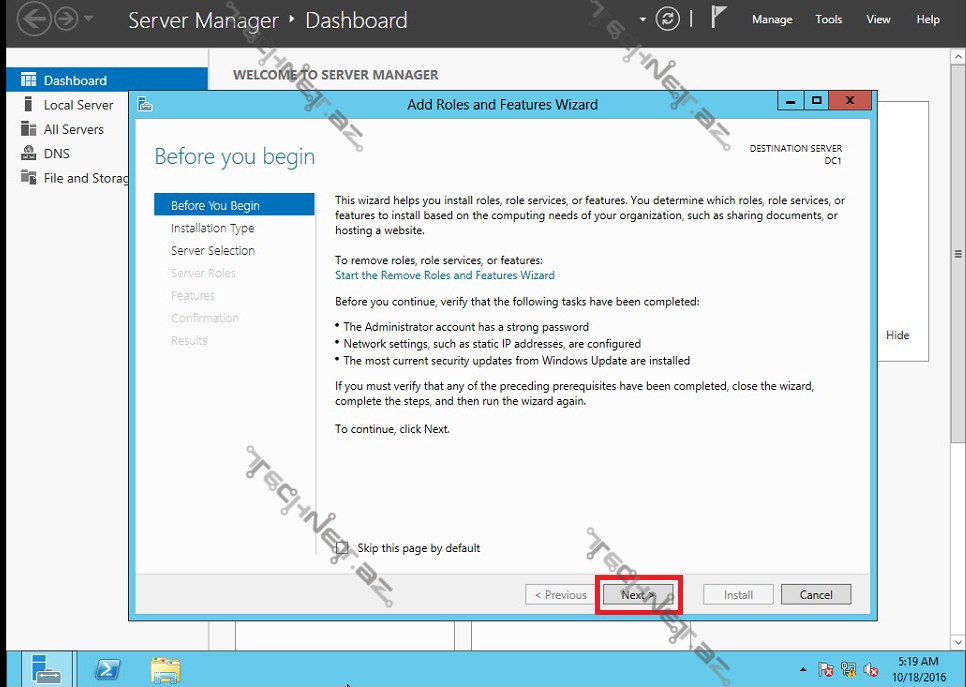966x687 pixels.
Task: Select the Local Server sidebar icon
Action: [28, 104]
